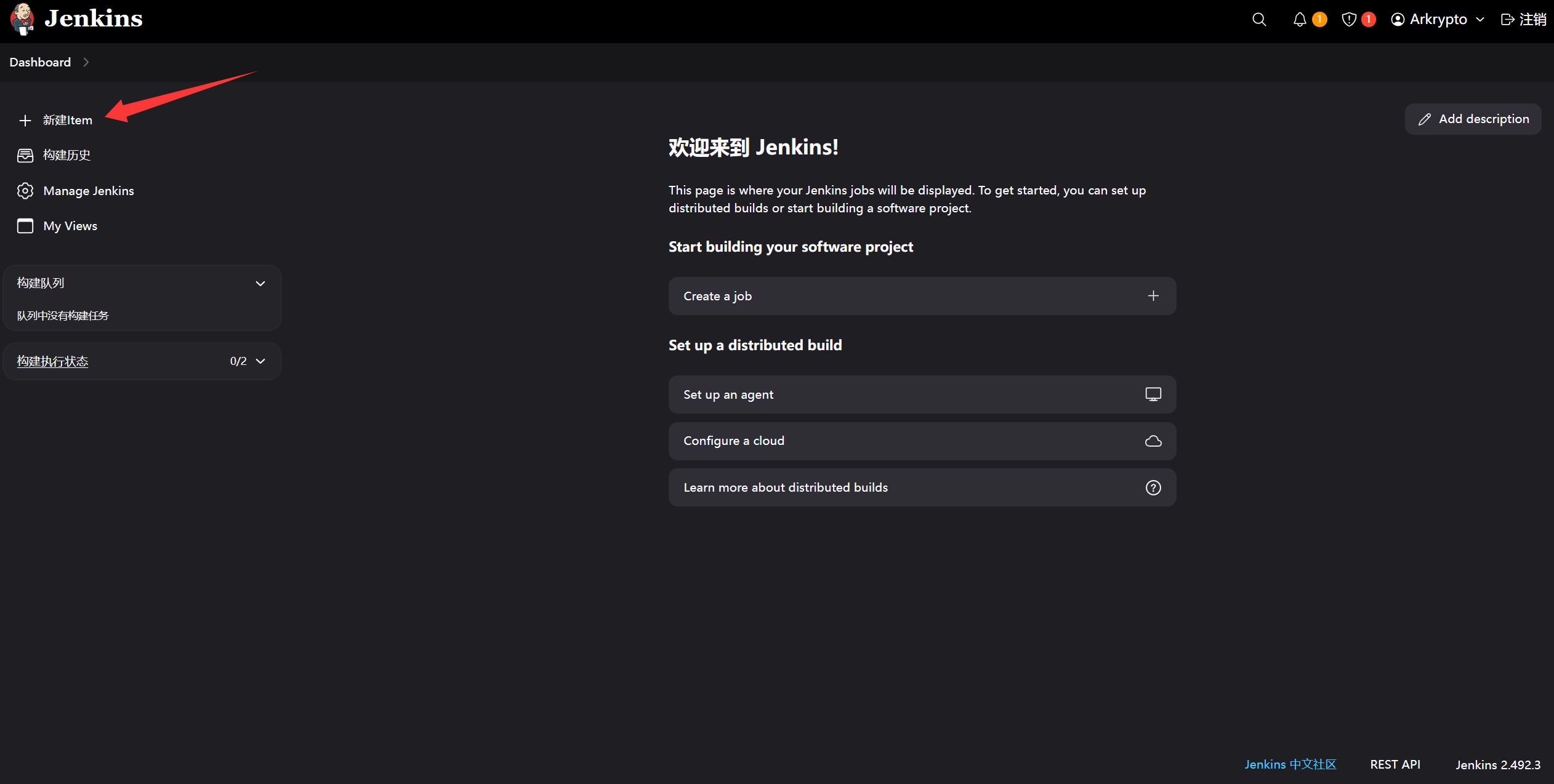
Task: Click the Manage Jenkins gear icon
Action: tap(25, 191)
